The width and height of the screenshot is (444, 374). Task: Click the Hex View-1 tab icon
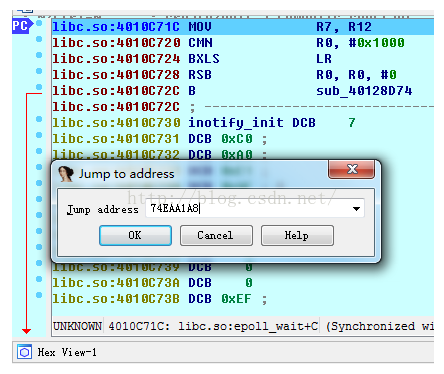pyautogui.click(x=24, y=352)
